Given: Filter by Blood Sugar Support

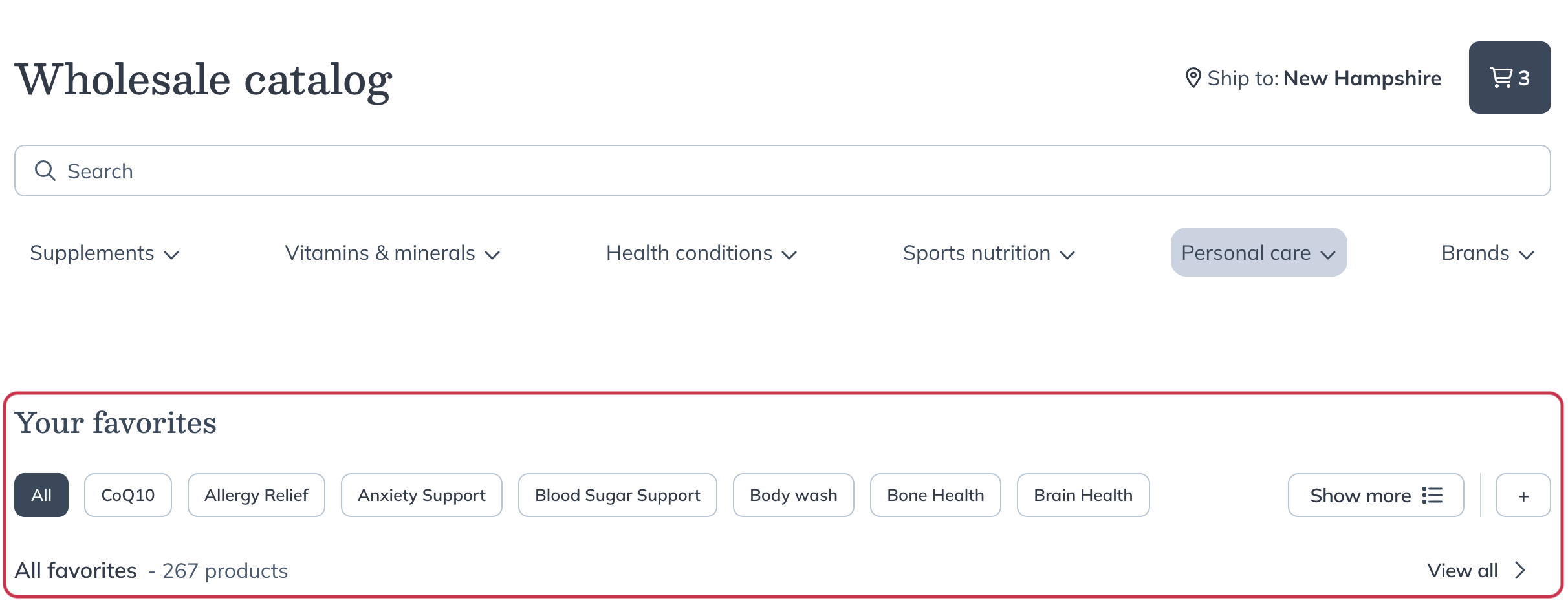Looking at the screenshot, I should click(x=617, y=495).
